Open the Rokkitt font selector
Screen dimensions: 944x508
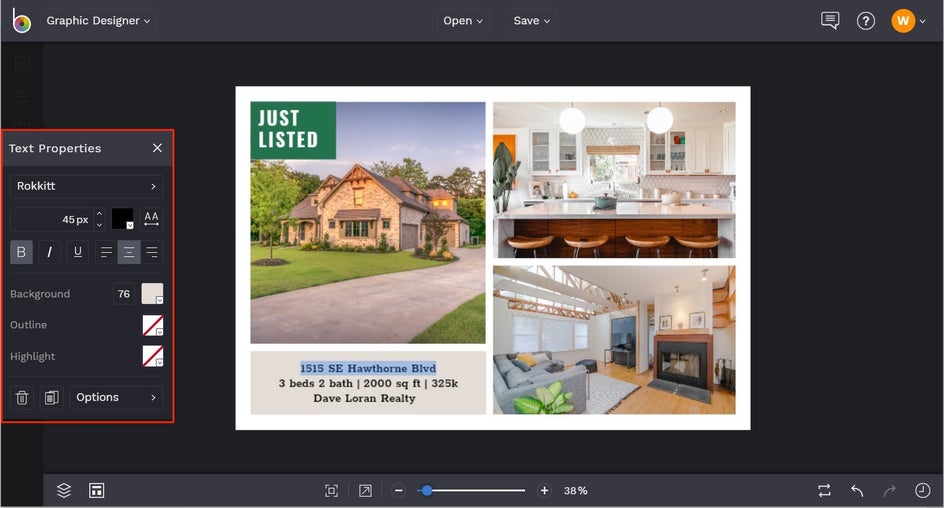[x=87, y=186]
